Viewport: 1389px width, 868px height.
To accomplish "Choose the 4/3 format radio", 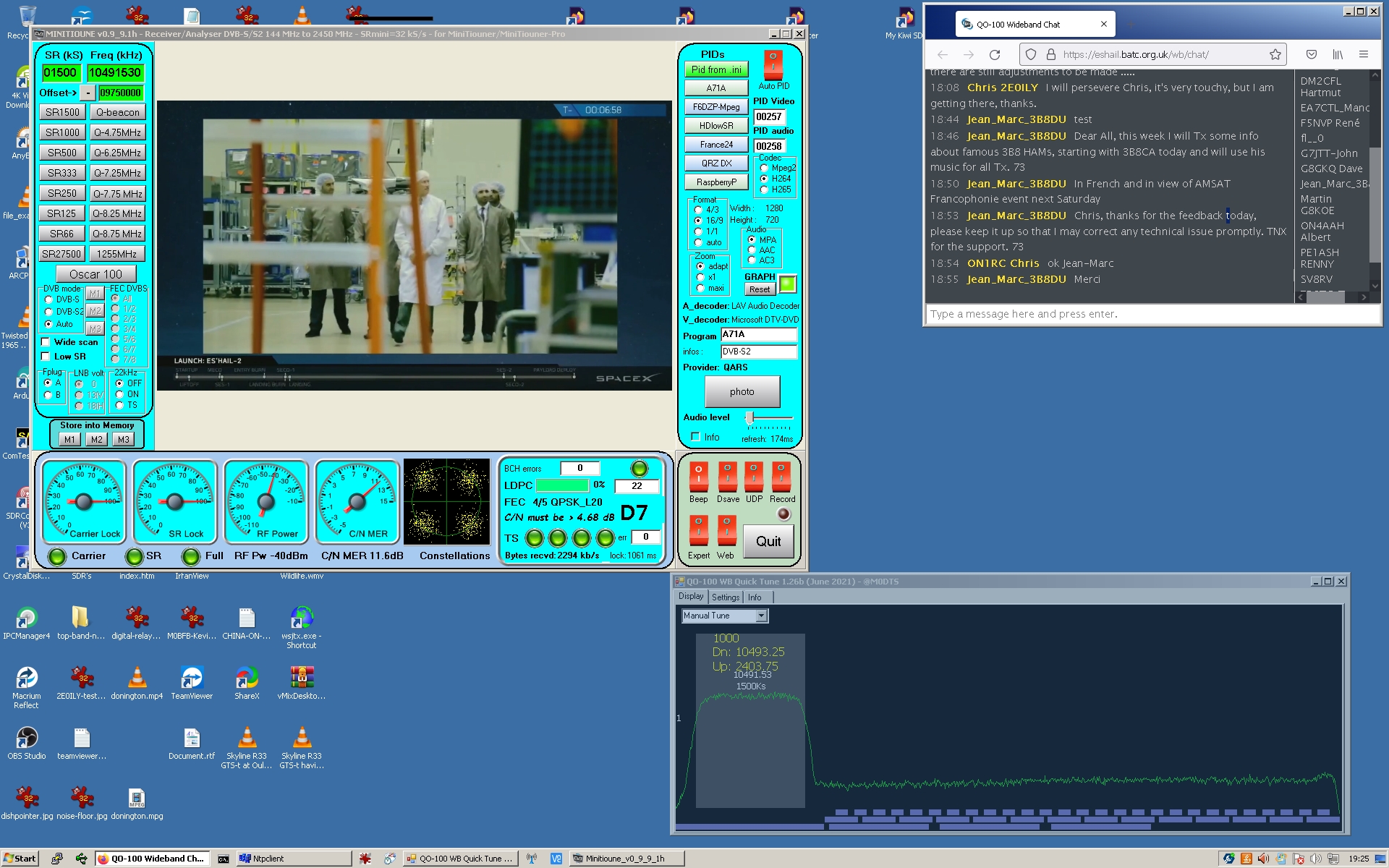I will (698, 210).
